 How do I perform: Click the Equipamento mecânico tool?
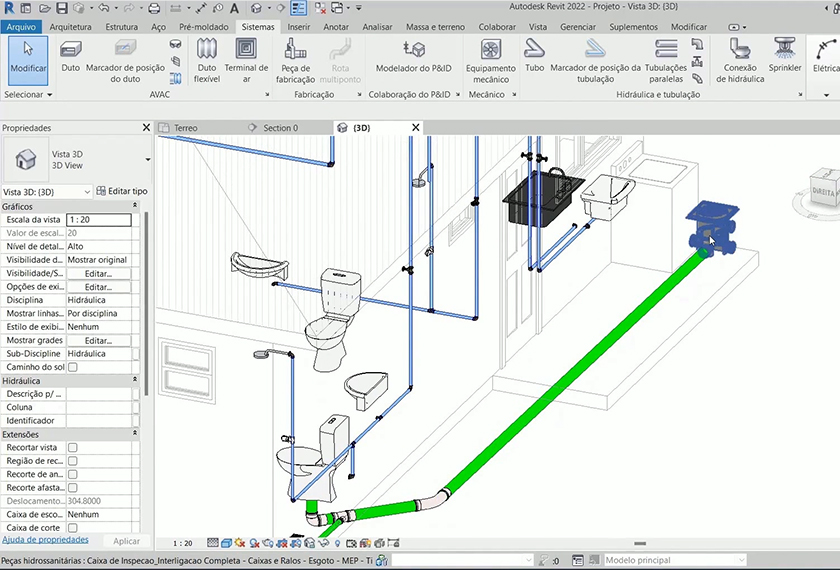point(490,56)
